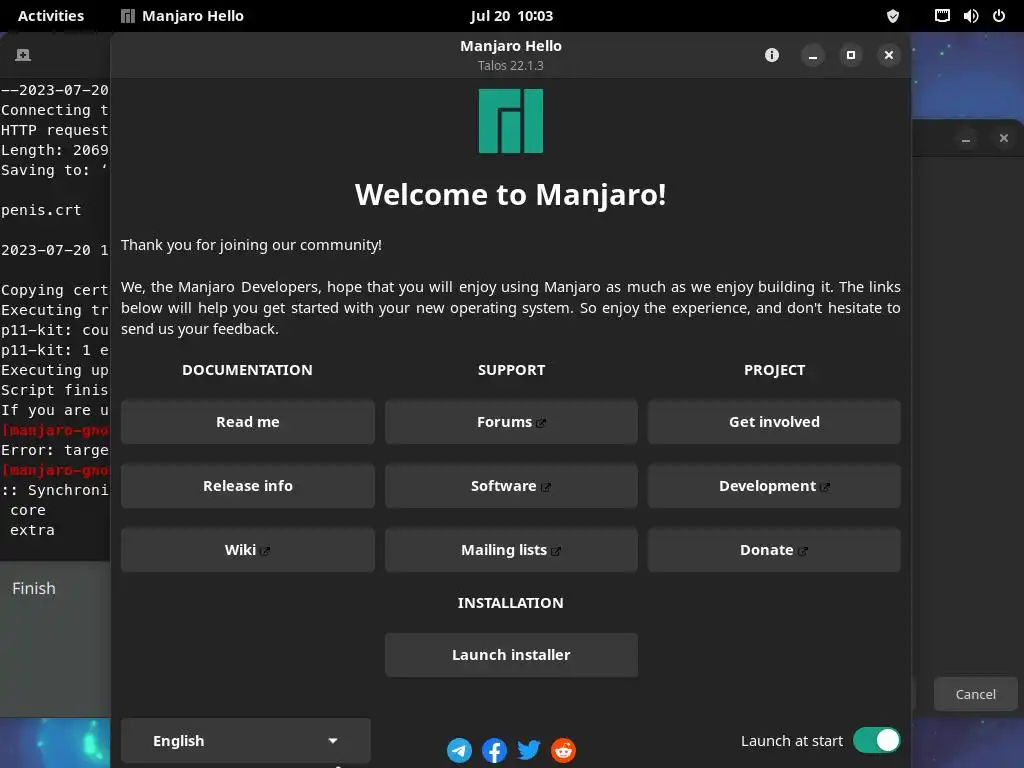Open the About info icon
The height and width of the screenshot is (768, 1024).
(x=772, y=55)
